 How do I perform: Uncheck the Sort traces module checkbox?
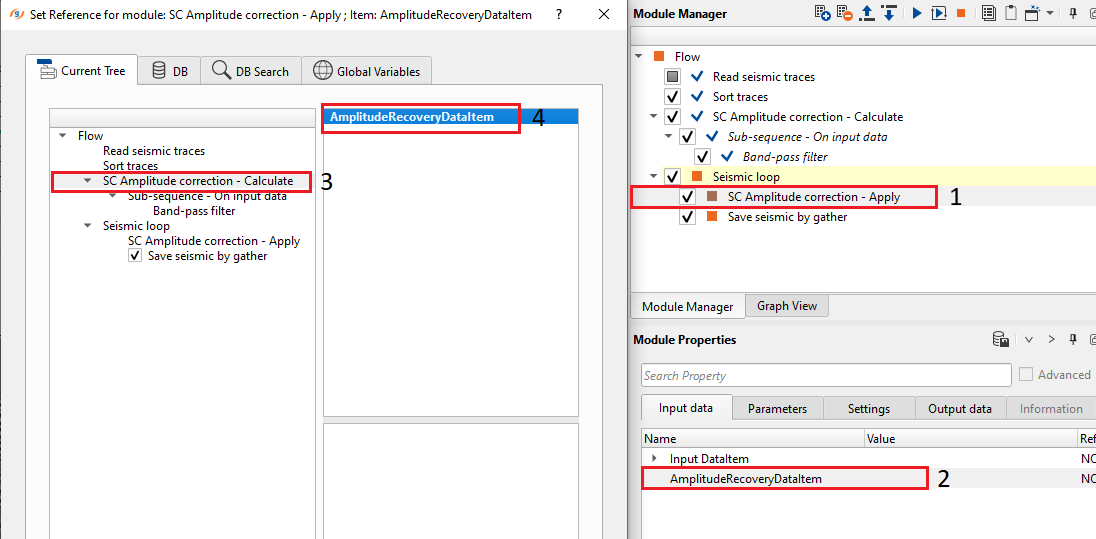[673, 96]
